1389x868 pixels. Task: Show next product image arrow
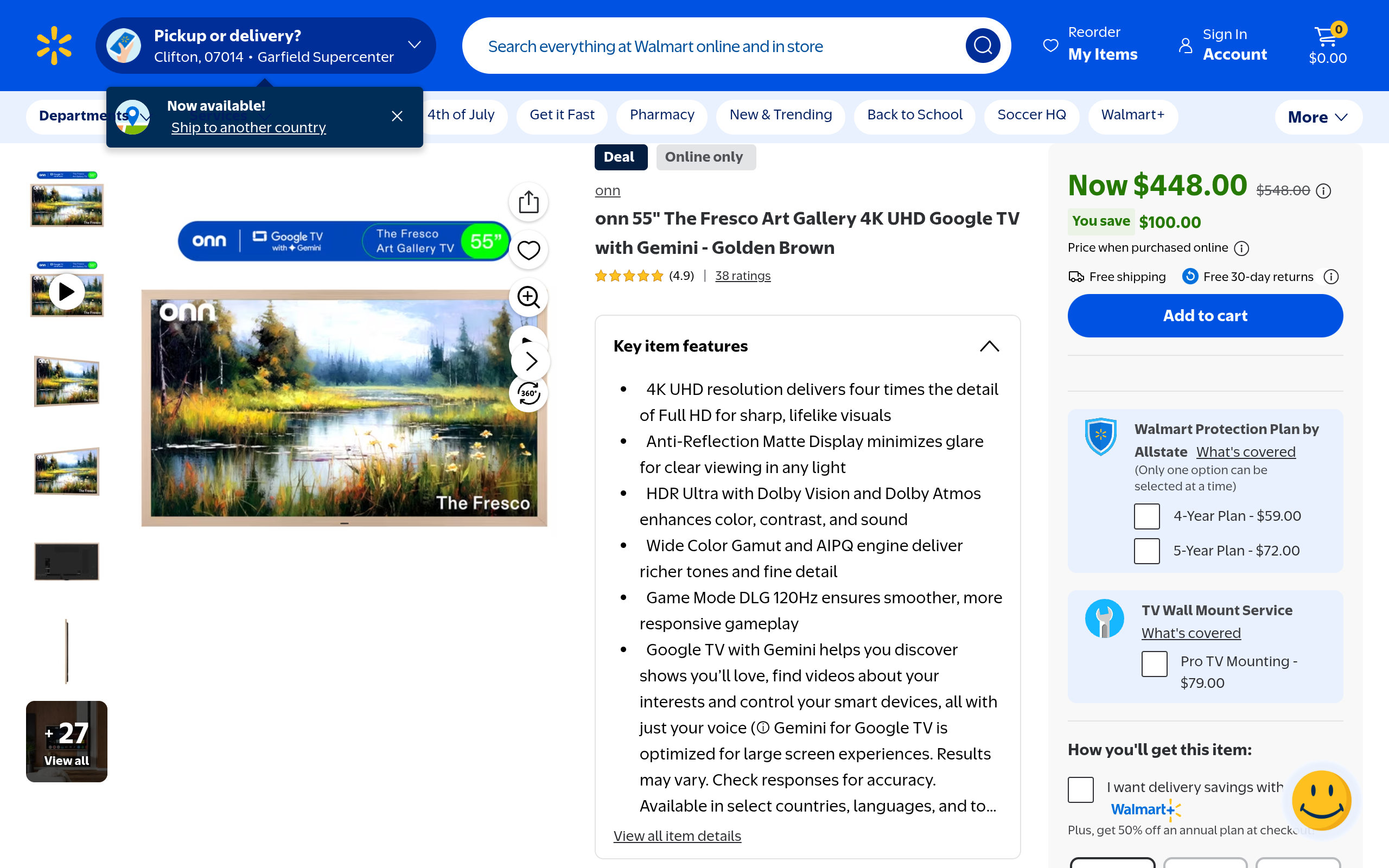click(x=531, y=361)
